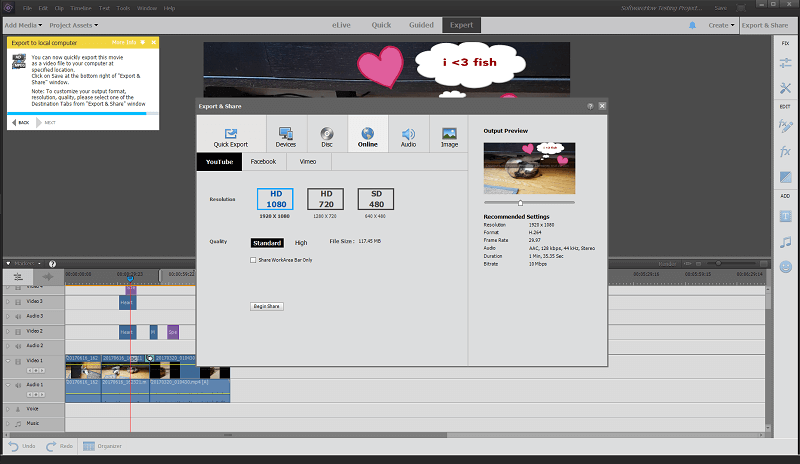Select Quick Export destination icon
The image size is (800, 464).
pyautogui.click(x=231, y=134)
